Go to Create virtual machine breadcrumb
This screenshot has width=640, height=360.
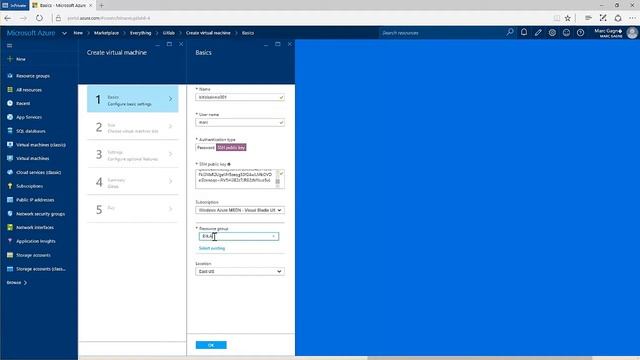[x=208, y=33]
